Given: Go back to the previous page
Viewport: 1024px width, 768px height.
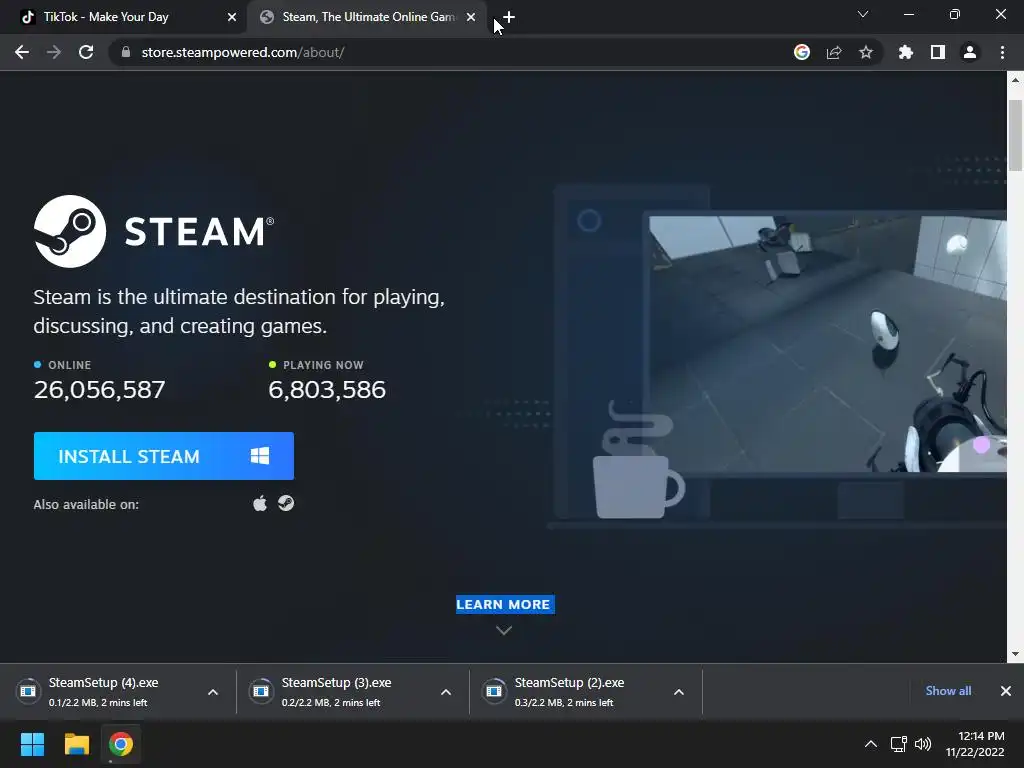Looking at the screenshot, I should (22, 52).
